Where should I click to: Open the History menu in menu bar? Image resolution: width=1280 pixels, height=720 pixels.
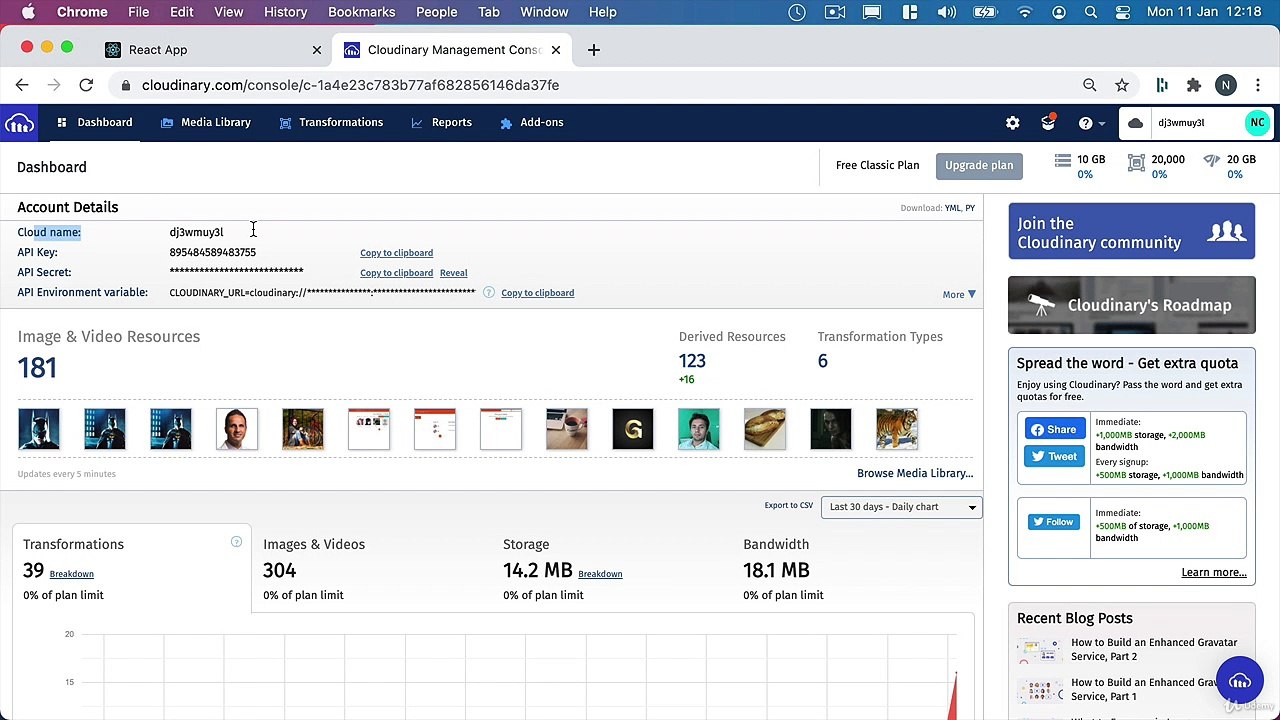285,12
